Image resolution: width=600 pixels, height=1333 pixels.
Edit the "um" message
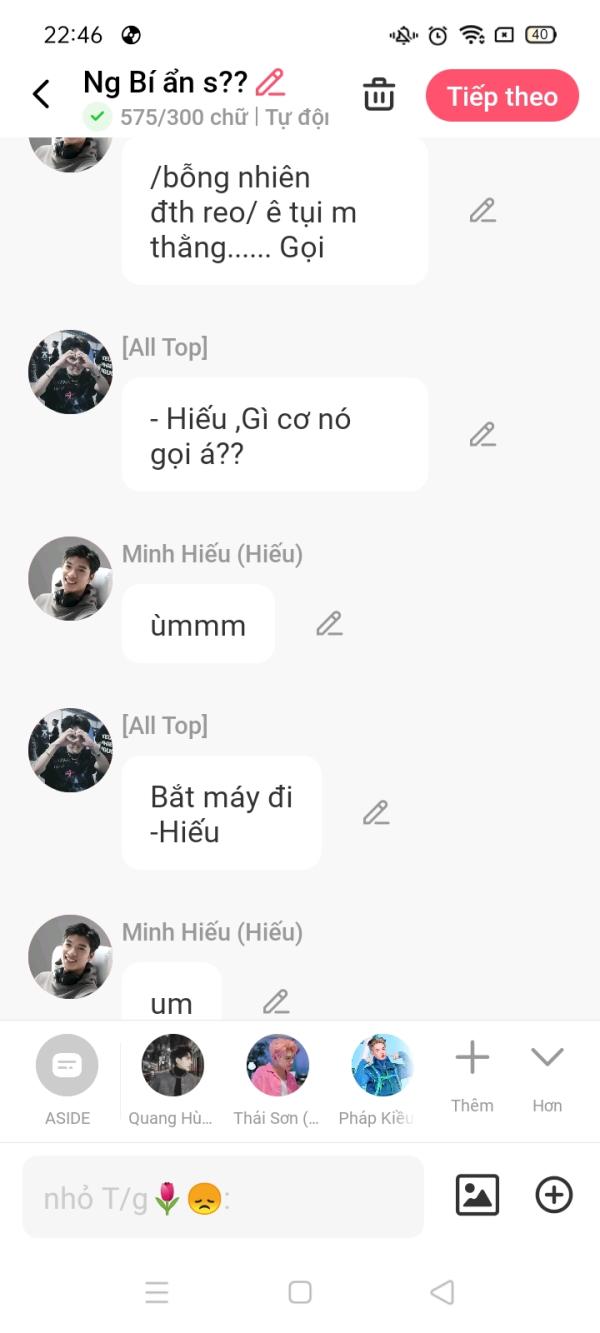[x=276, y=1001]
